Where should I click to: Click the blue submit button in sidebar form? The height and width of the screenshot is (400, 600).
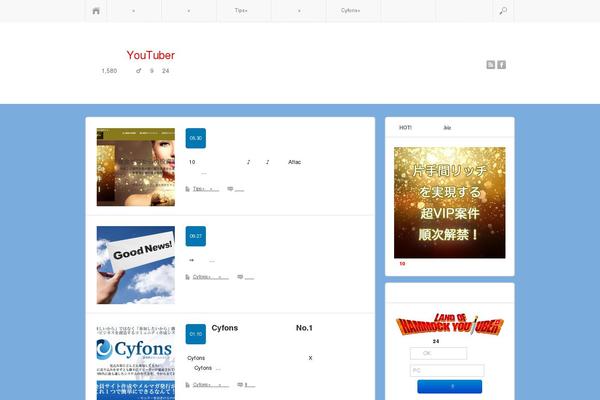pyautogui.click(x=450, y=387)
